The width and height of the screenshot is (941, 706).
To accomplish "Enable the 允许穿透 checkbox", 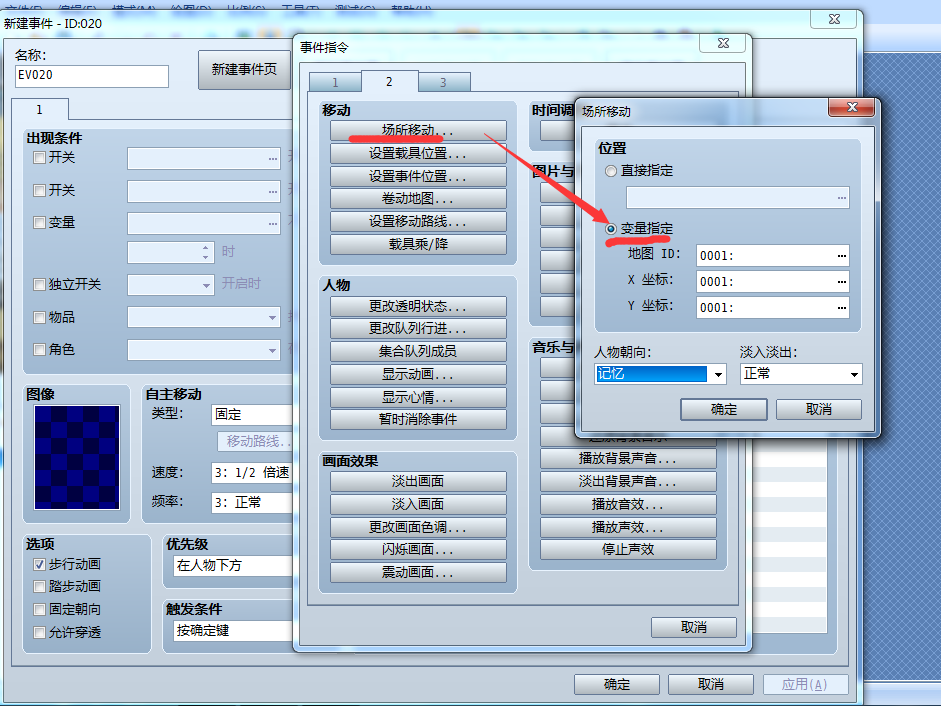I will click(40, 632).
